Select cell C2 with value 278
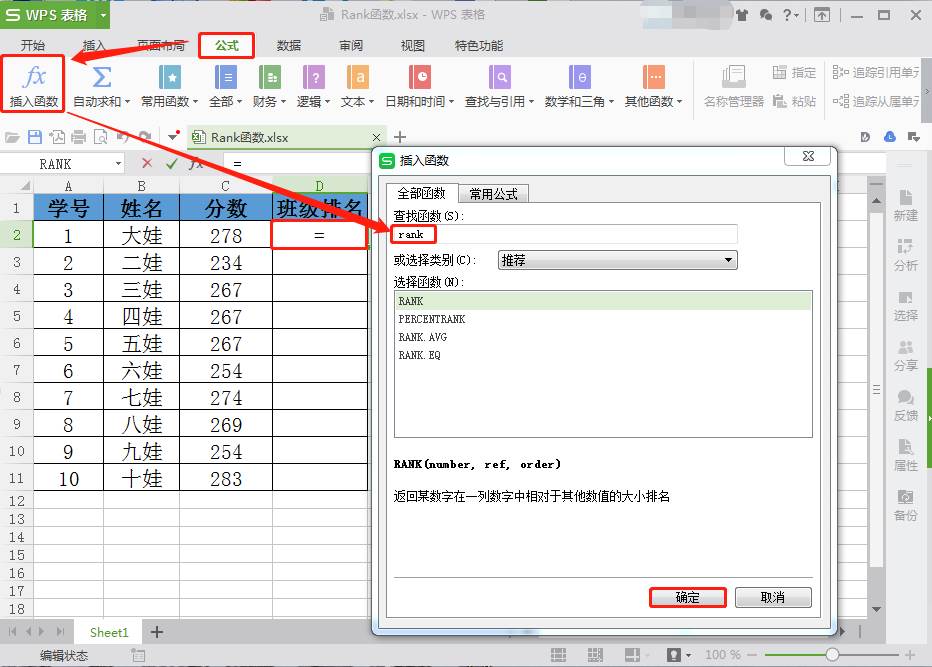The width and height of the screenshot is (932, 667). pos(226,235)
